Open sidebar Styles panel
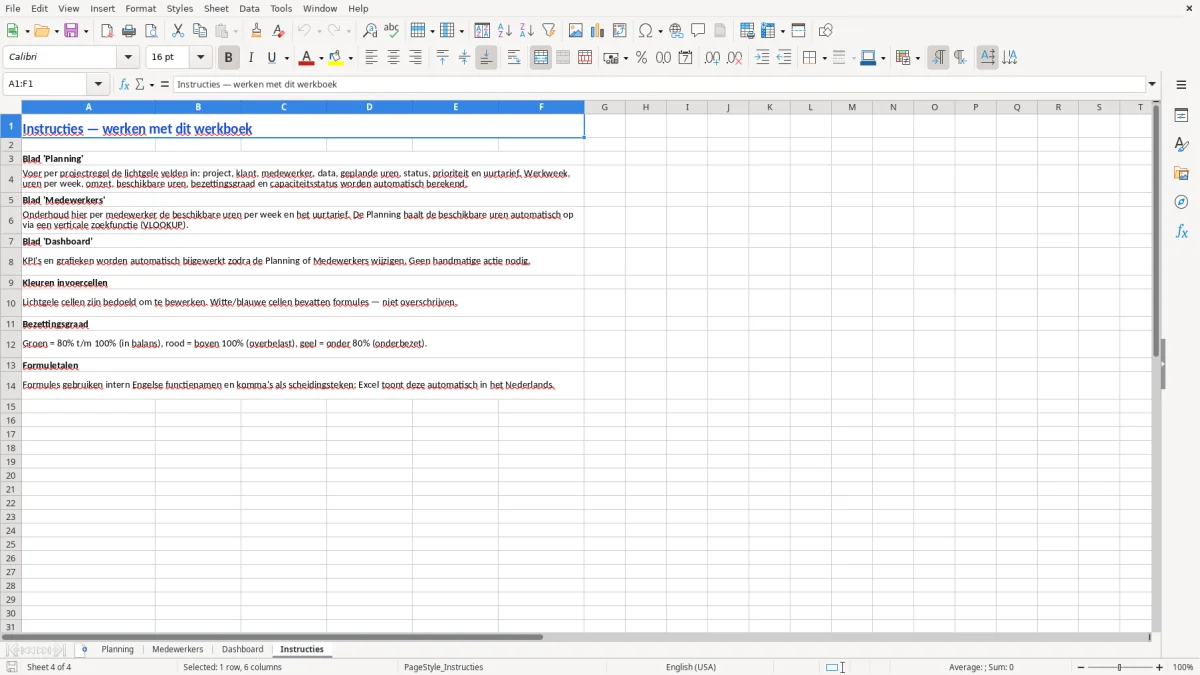Viewport: 1200px width, 675px height. coord(1181,144)
